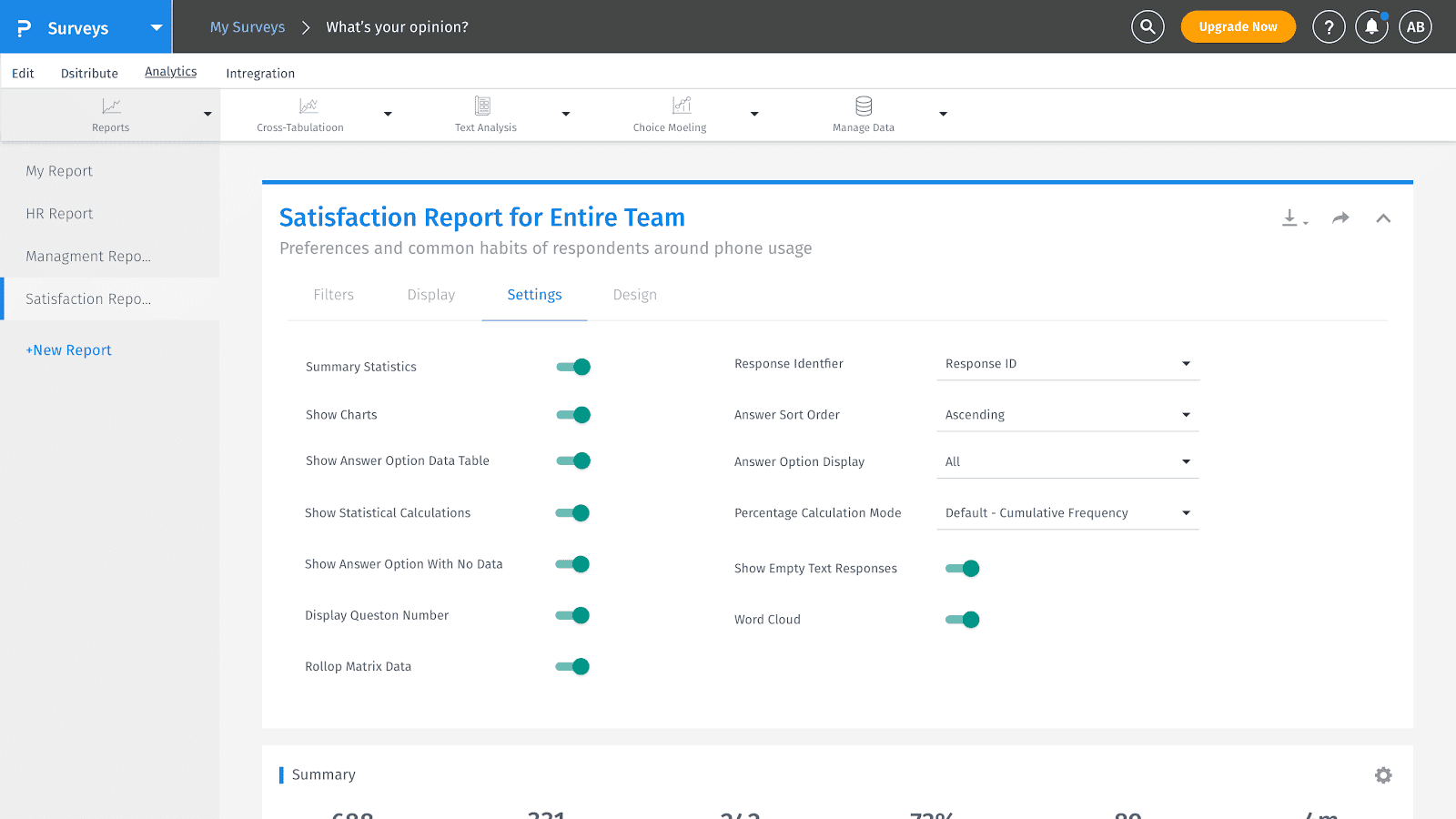Toggle Show Charts off

point(573,415)
